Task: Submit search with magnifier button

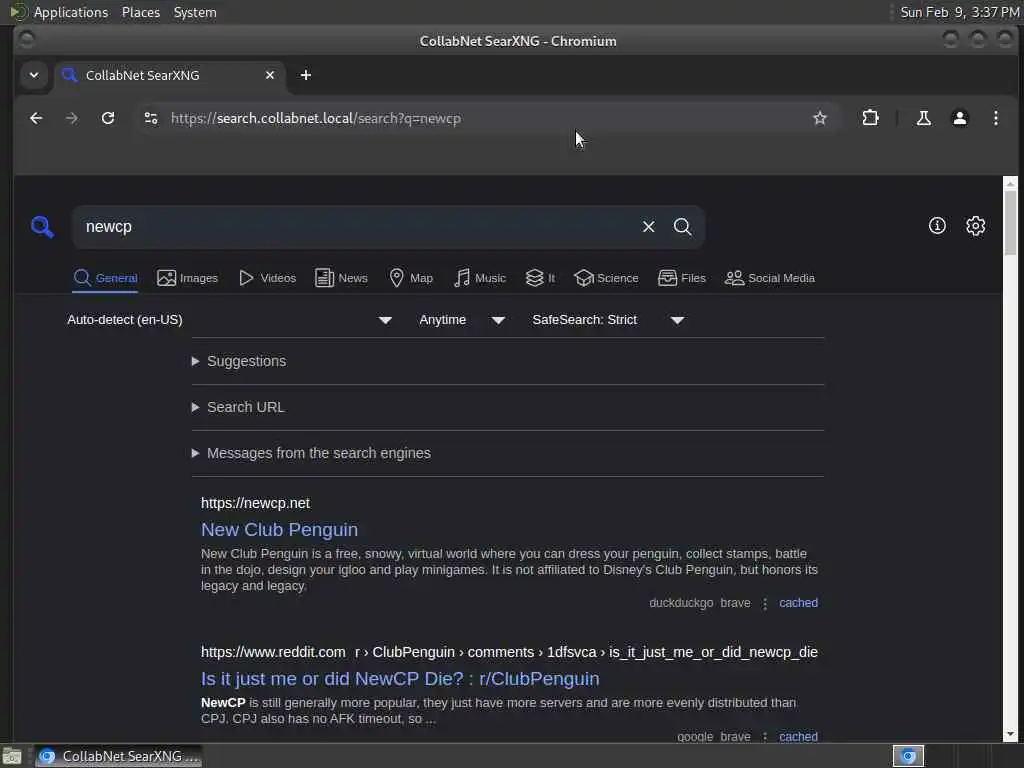Action: click(x=682, y=227)
